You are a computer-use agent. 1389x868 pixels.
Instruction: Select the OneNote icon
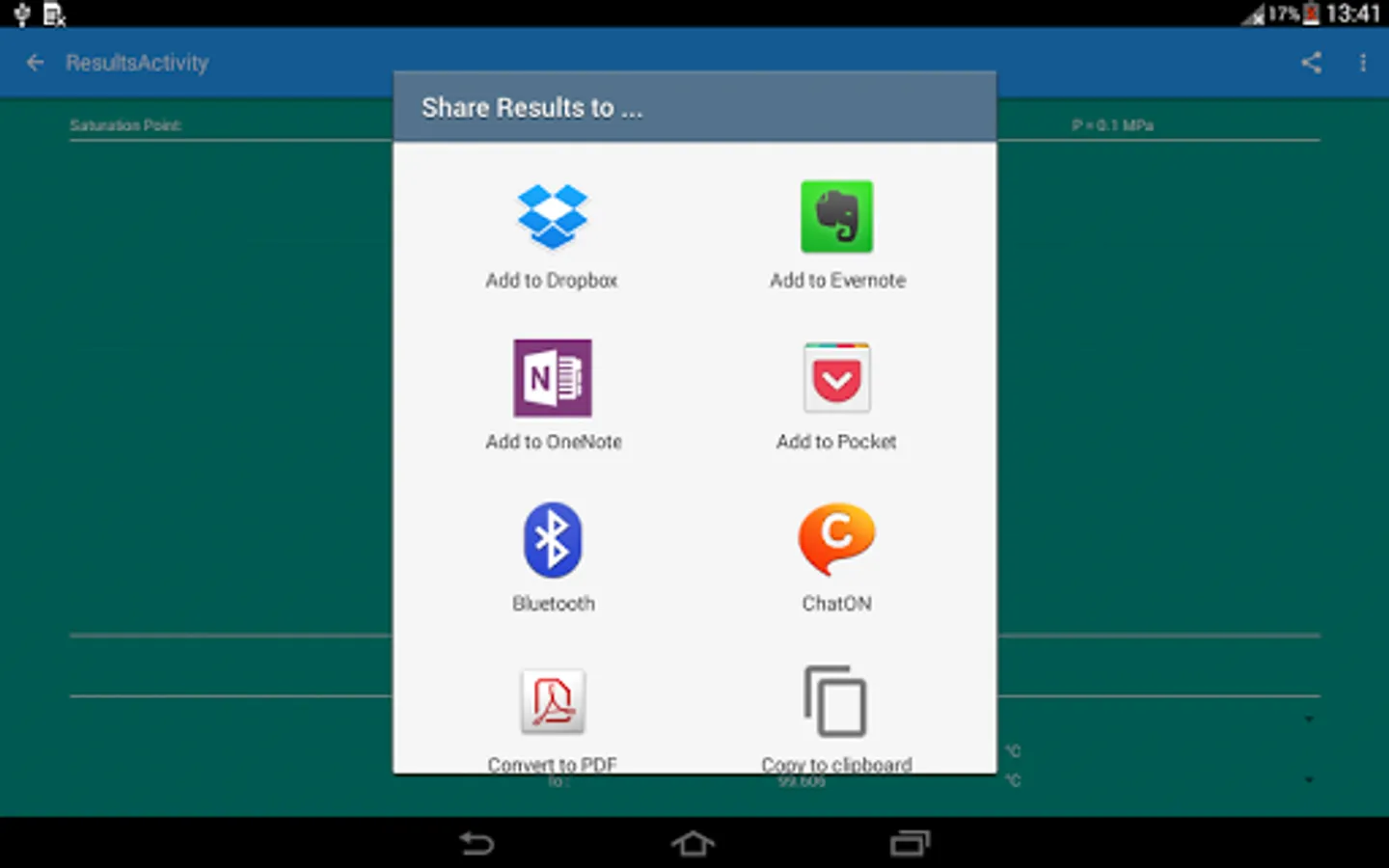point(552,377)
